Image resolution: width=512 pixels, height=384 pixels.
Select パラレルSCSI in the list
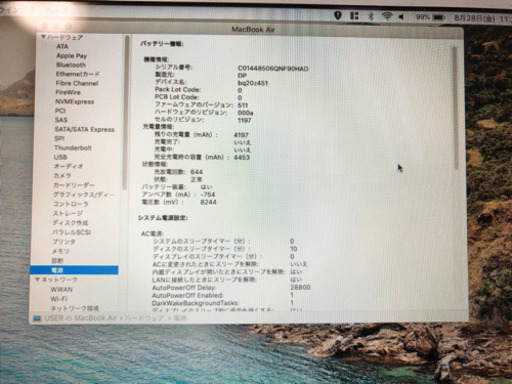[71, 232]
